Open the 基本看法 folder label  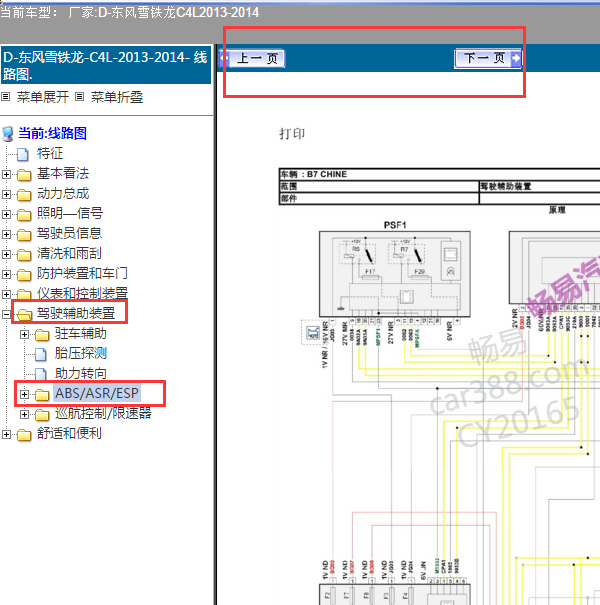click(x=63, y=173)
